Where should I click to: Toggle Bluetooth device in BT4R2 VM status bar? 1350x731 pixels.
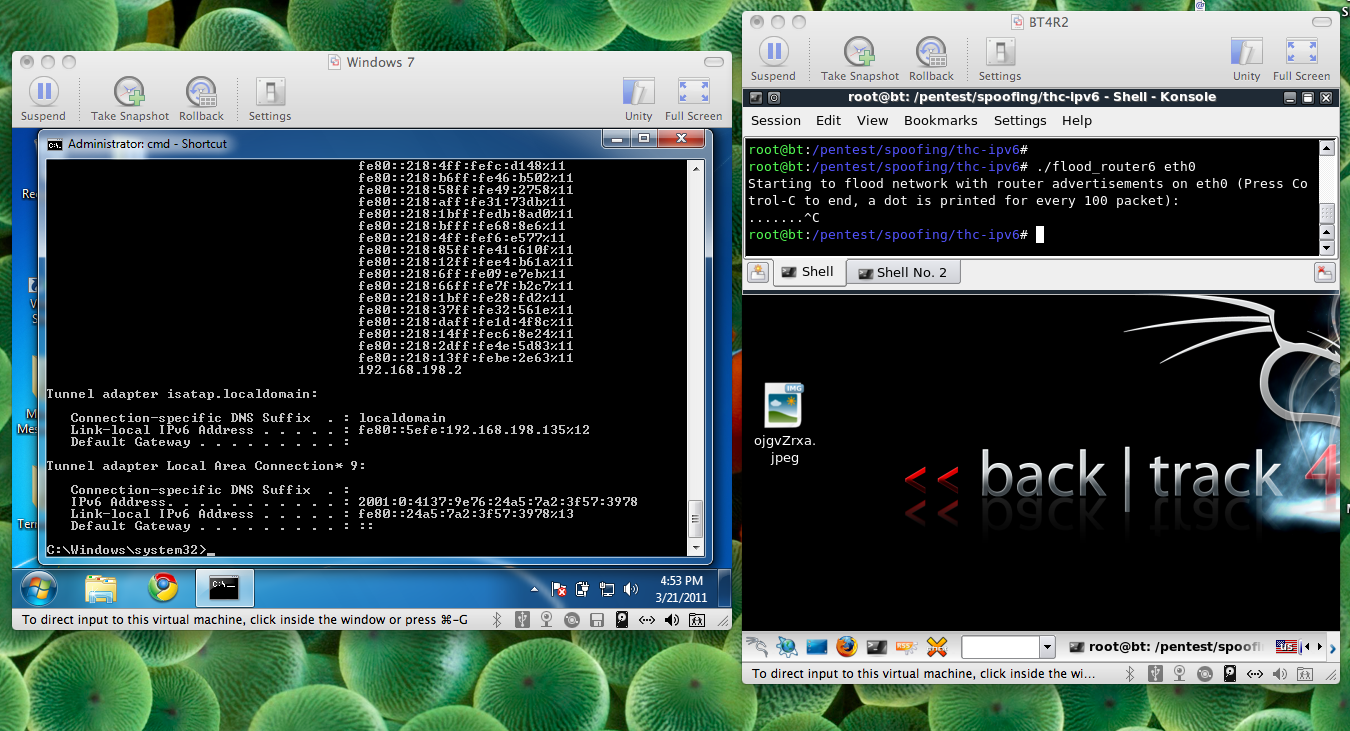point(1131,673)
